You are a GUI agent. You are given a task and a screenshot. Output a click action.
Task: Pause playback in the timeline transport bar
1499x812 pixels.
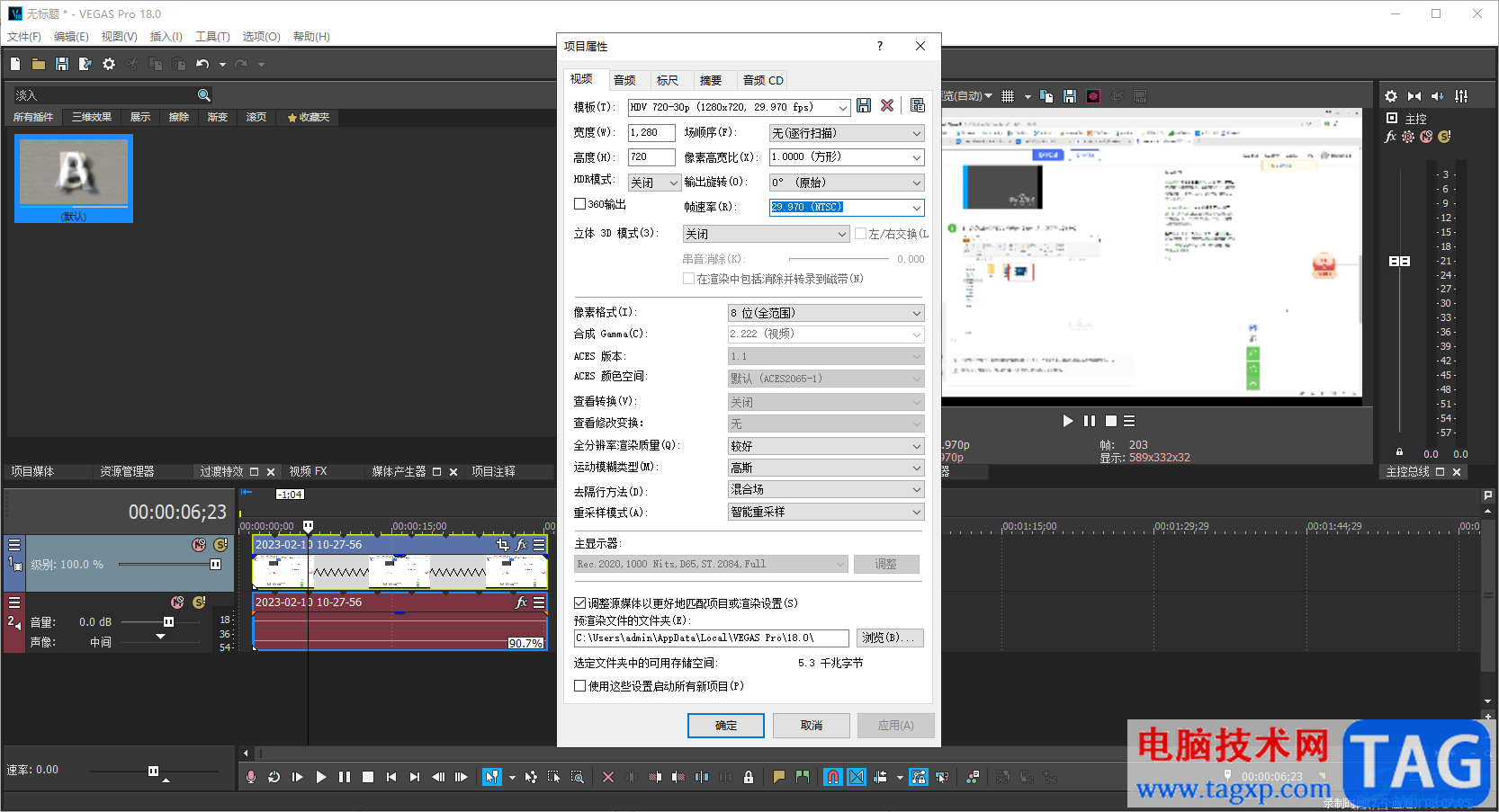point(345,777)
